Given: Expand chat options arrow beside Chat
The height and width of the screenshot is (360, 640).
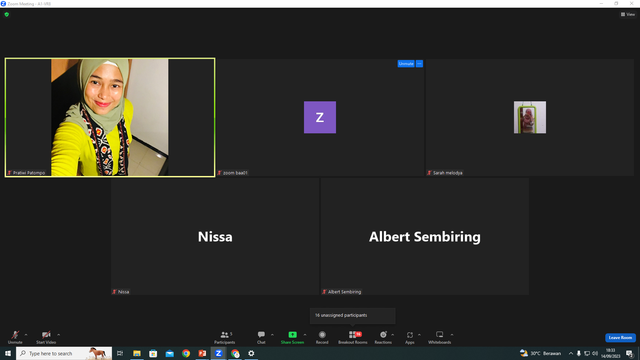Looking at the screenshot, I should coord(272,335).
